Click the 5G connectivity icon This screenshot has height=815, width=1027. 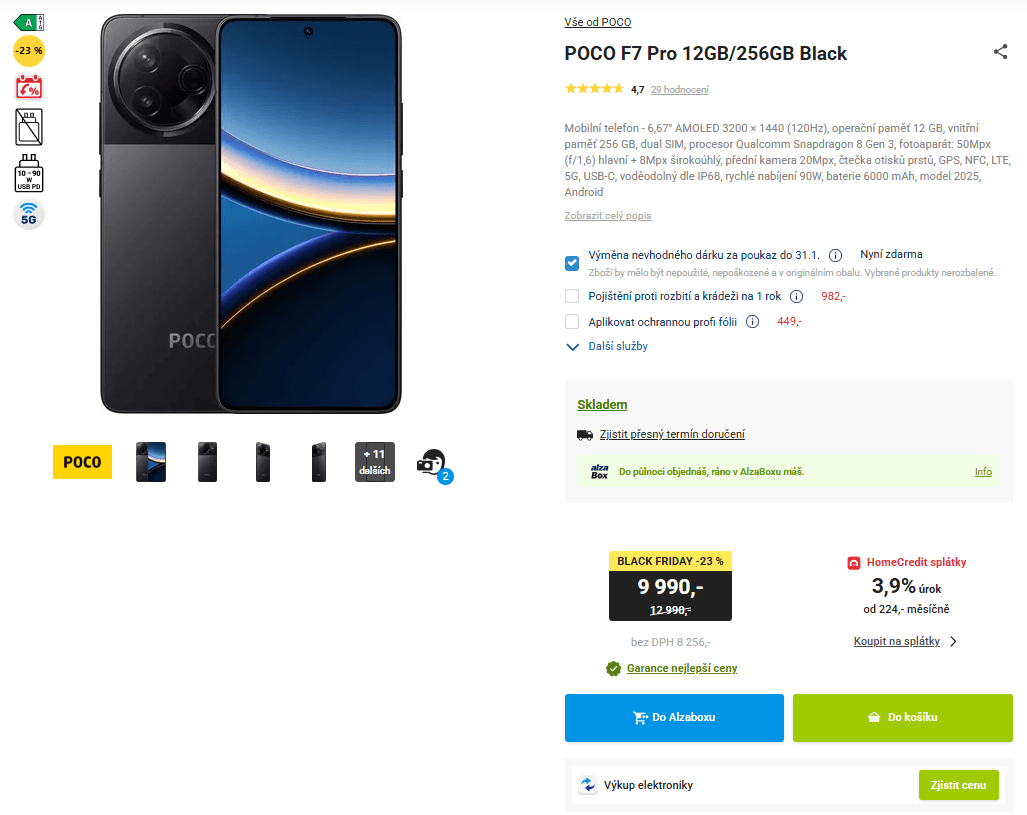pos(29,214)
